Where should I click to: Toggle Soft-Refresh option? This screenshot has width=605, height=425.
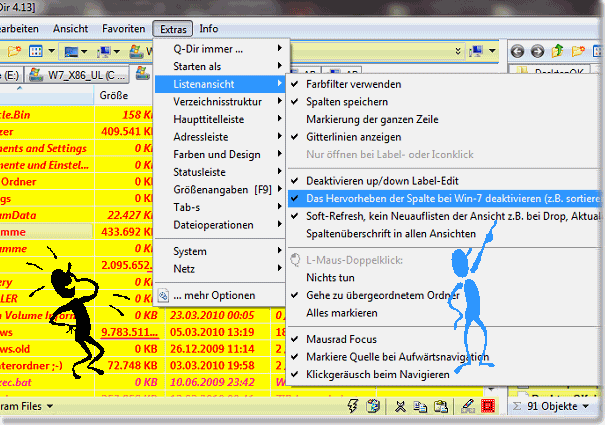[x=444, y=216]
